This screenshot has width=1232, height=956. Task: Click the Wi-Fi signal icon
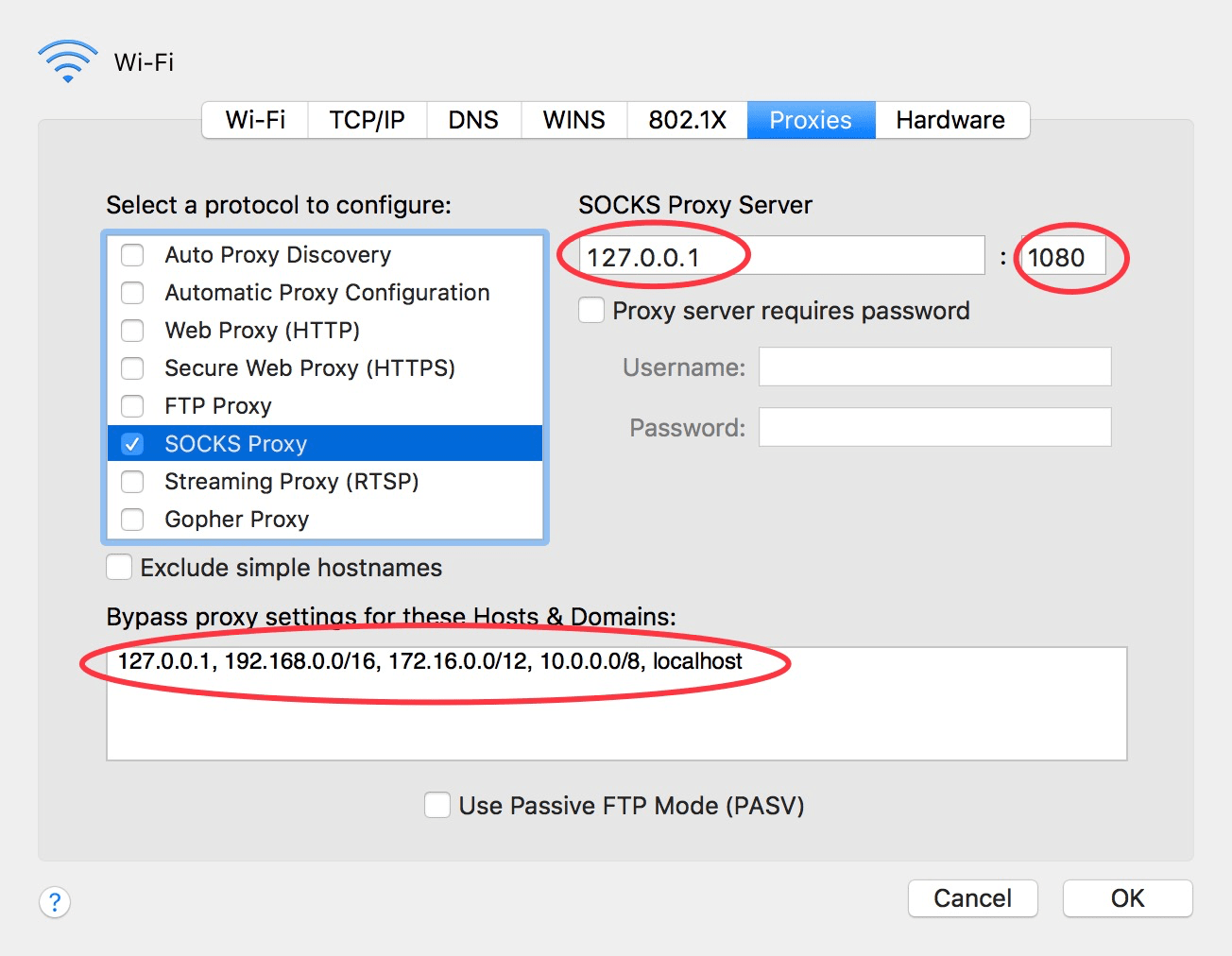click(x=68, y=61)
